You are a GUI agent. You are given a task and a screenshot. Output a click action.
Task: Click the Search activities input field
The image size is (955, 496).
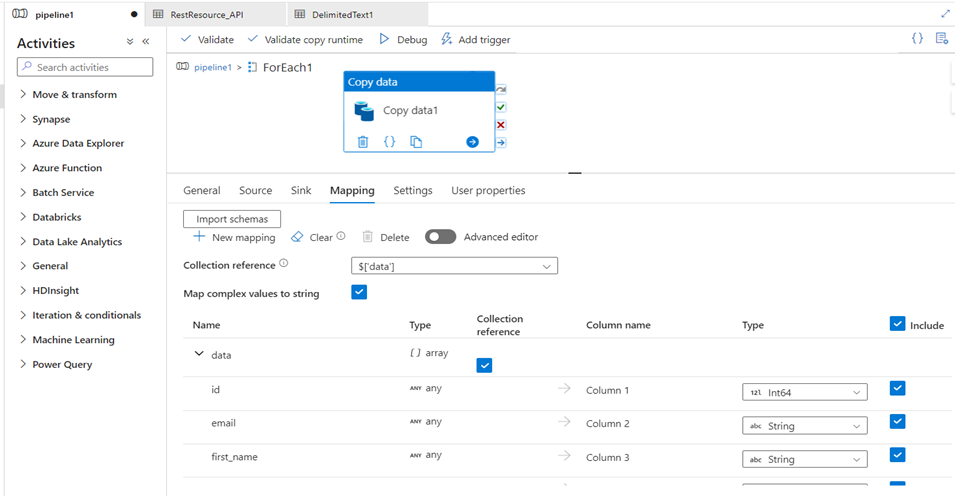(86, 67)
